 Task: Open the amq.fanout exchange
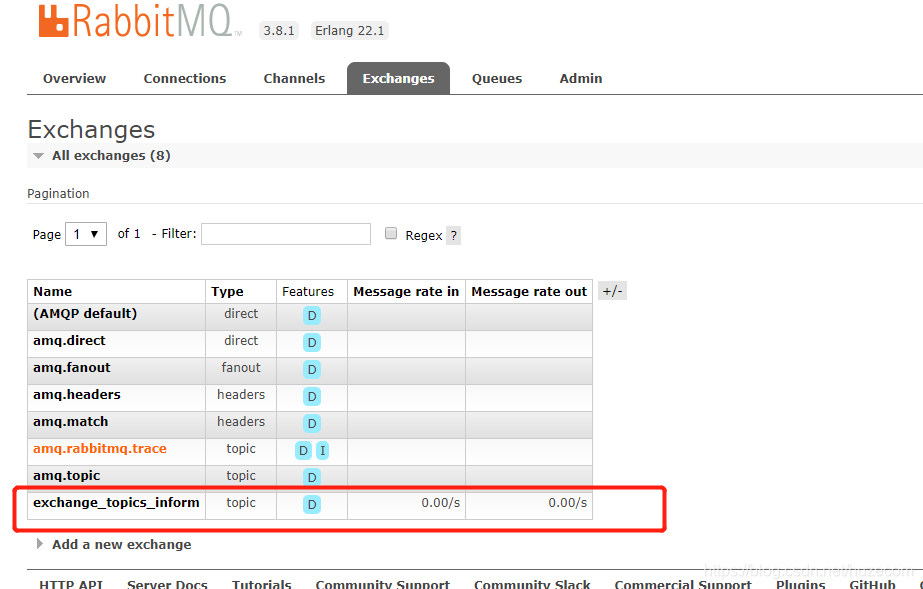72,368
